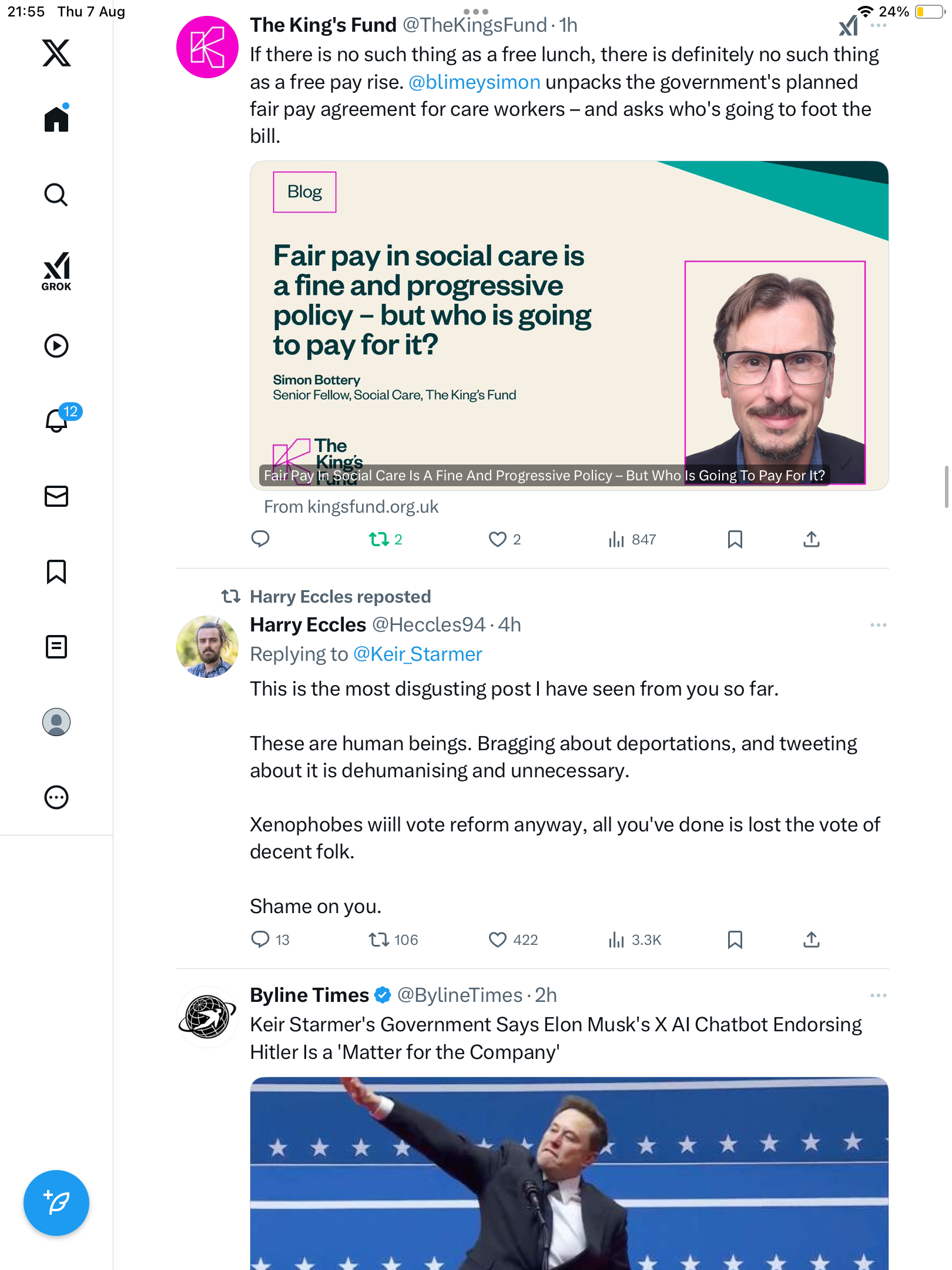Undo repost on The King's Fund post
952x1270 pixels.
click(x=379, y=539)
